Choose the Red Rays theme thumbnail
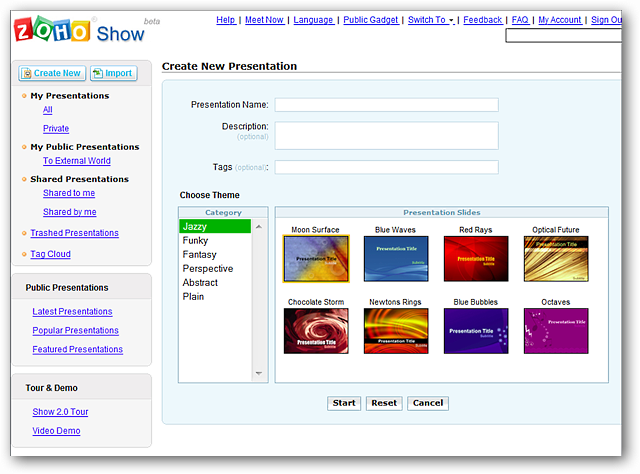Image resolution: width=640 pixels, height=474 pixels. 476,258
